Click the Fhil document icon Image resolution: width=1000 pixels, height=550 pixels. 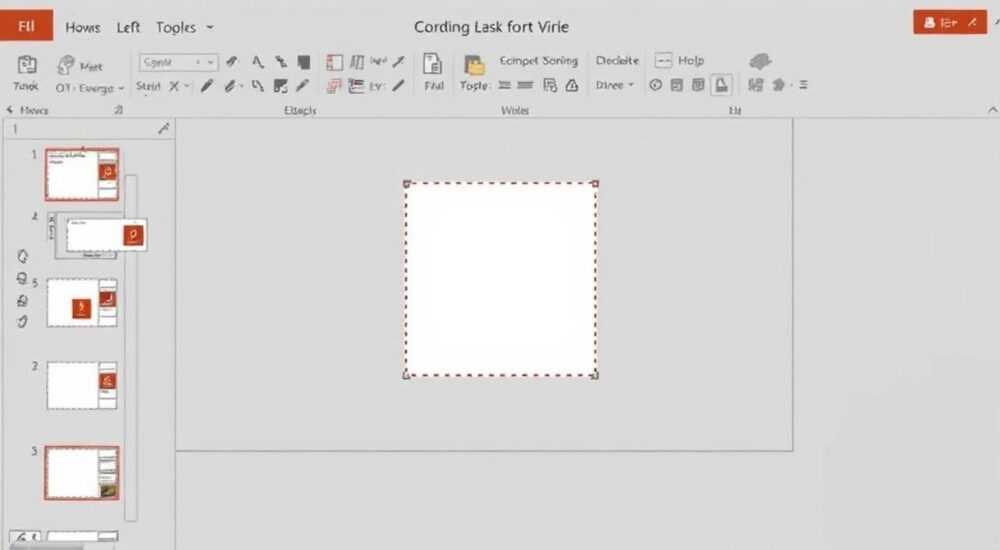(433, 64)
